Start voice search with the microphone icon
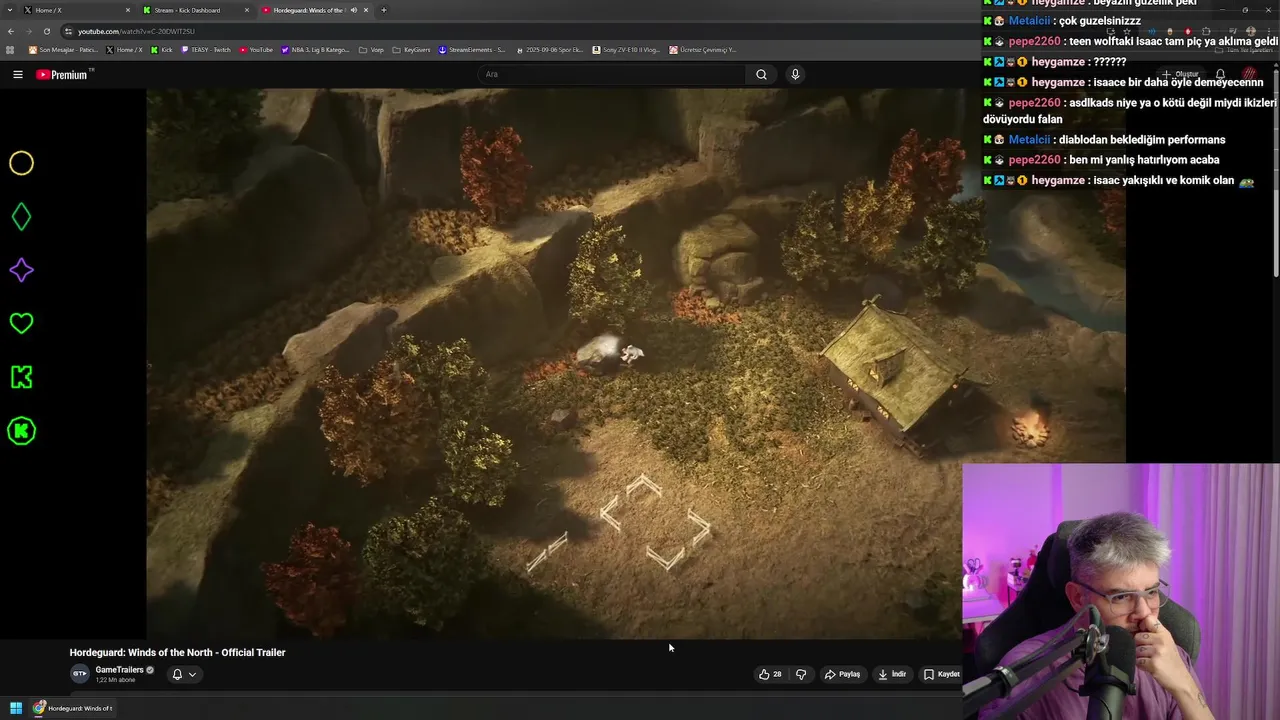The height and width of the screenshot is (720, 1280). click(x=795, y=74)
